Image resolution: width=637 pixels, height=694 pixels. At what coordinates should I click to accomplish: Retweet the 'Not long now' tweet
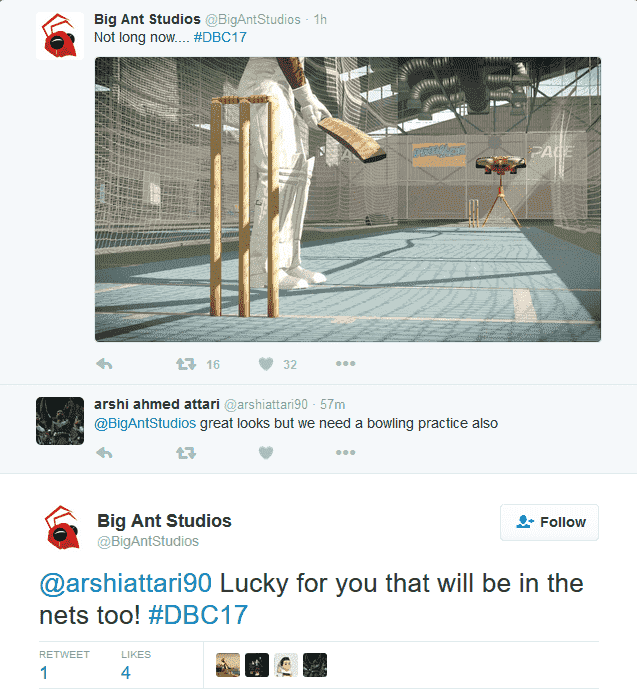pos(186,364)
